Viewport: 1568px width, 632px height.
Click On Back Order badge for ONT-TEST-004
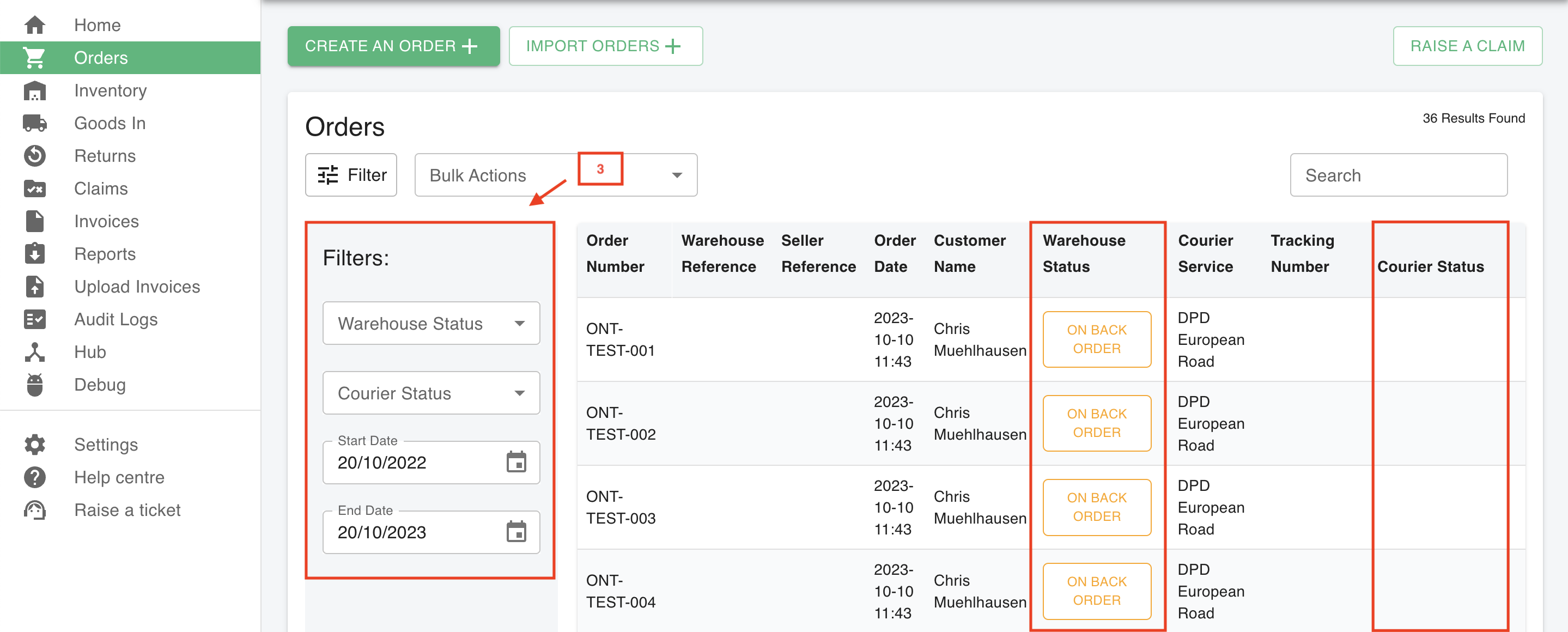click(x=1096, y=591)
